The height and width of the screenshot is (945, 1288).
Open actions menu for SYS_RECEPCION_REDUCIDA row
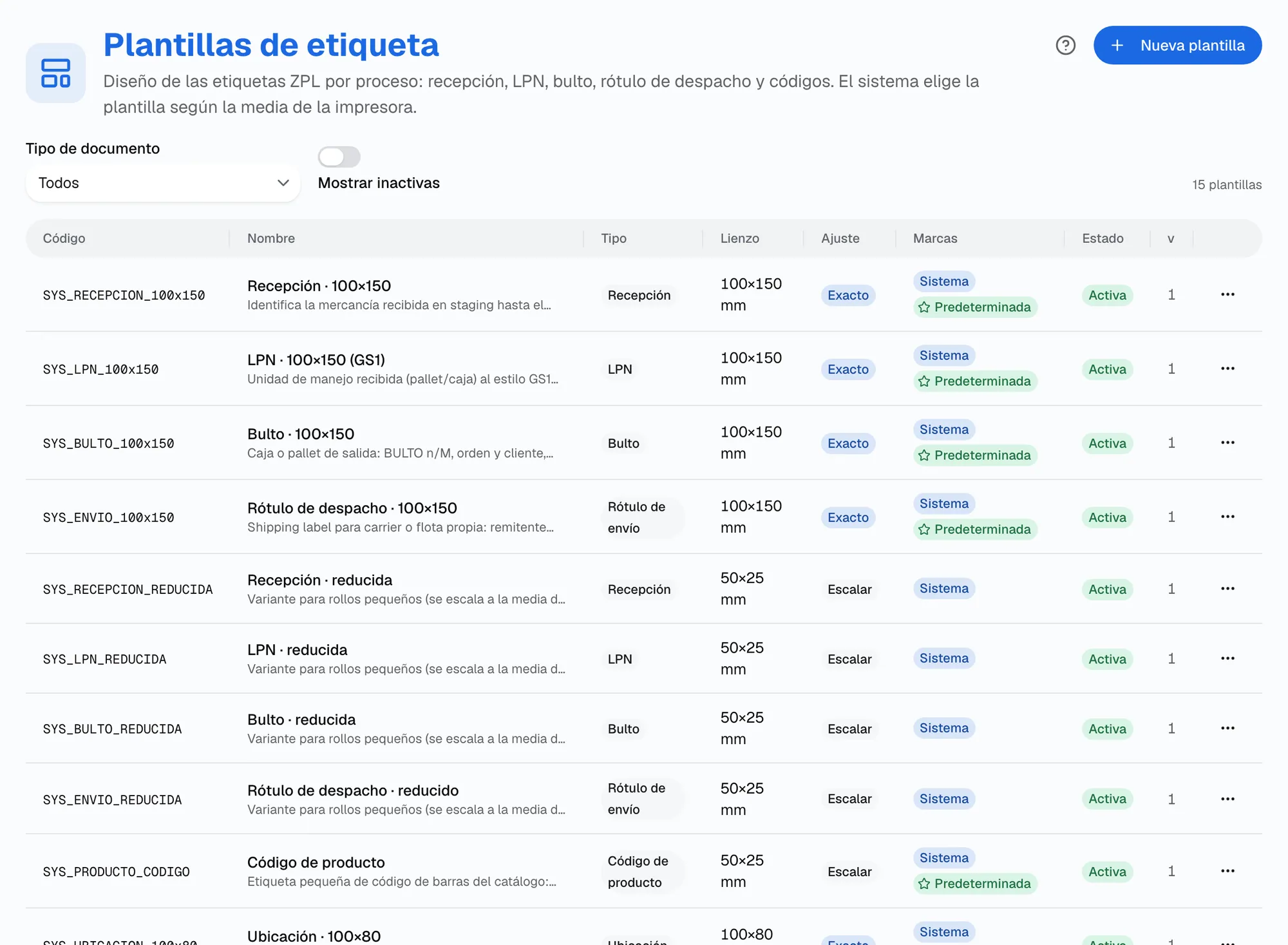pos(1227,589)
